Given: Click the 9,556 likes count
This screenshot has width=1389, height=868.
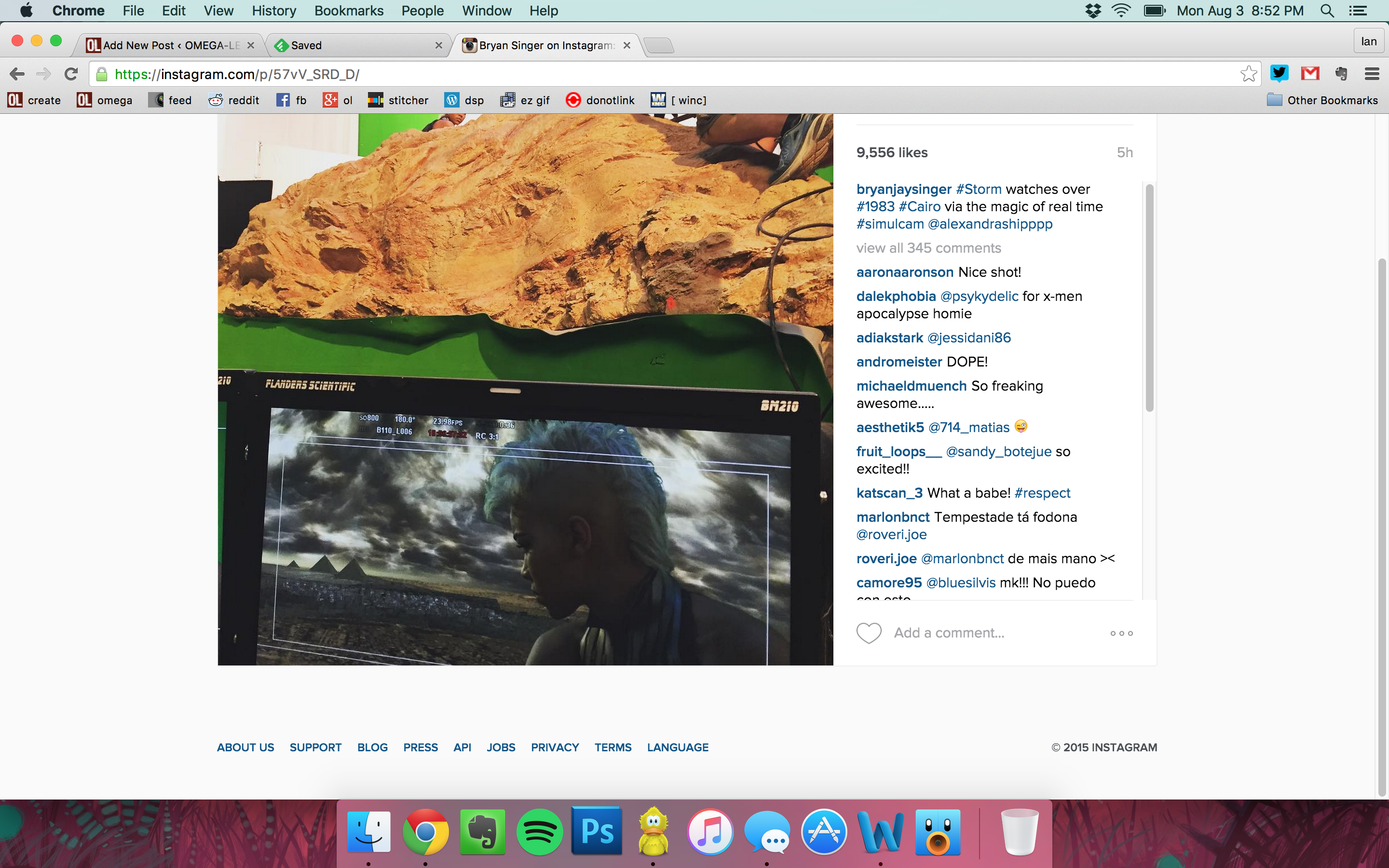Looking at the screenshot, I should (x=892, y=152).
